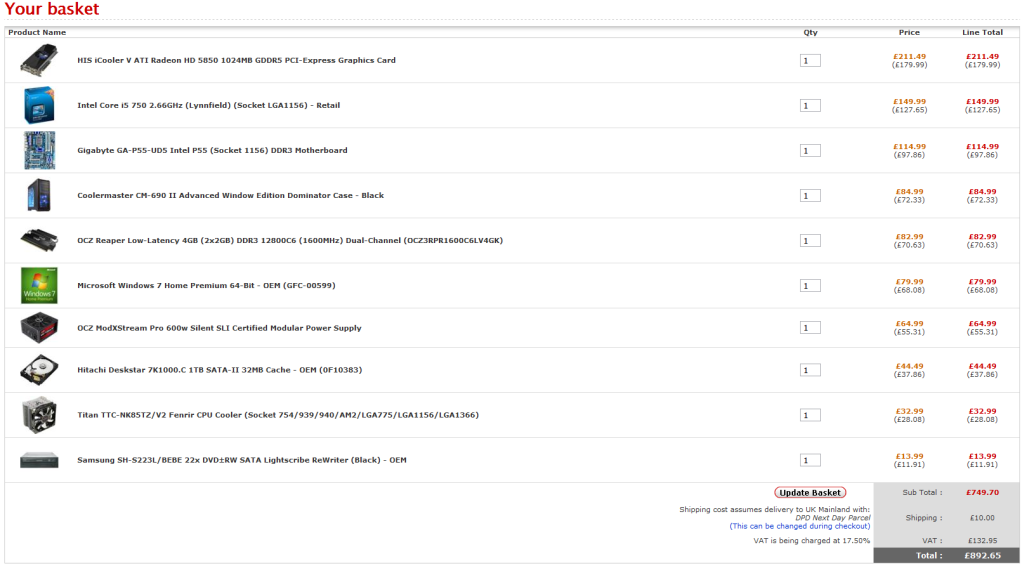Select the 'DPD Next Day Parcel' text
The height and width of the screenshot is (566, 1022).
(833, 518)
